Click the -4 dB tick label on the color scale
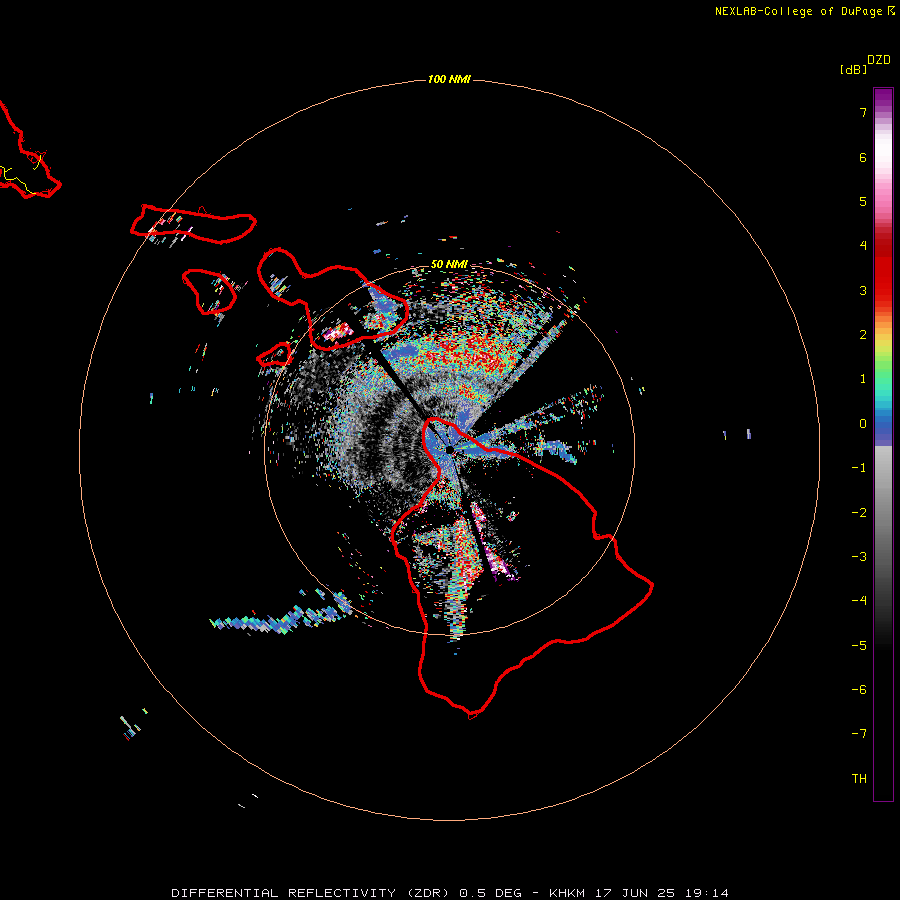The width and height of the screenshot is (900, 900). [859, 601]
